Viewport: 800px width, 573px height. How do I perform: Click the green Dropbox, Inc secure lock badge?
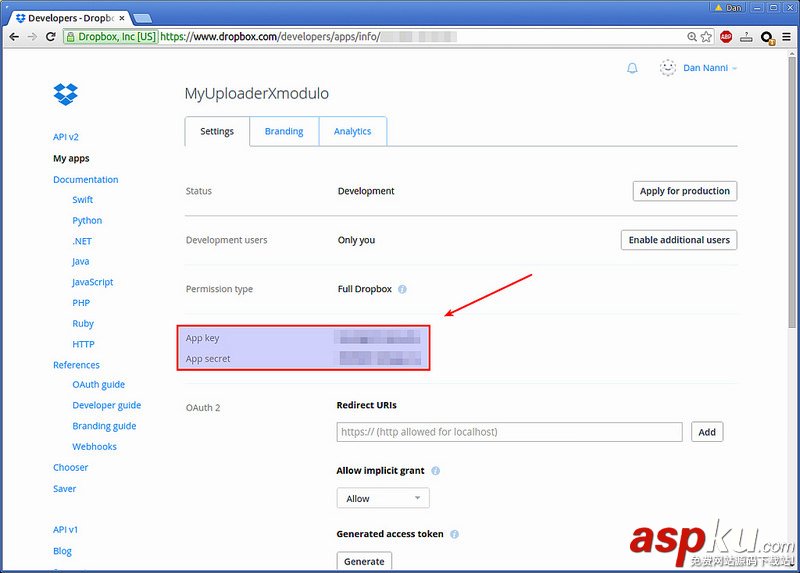pyautogui.click(x=110, y=37)
